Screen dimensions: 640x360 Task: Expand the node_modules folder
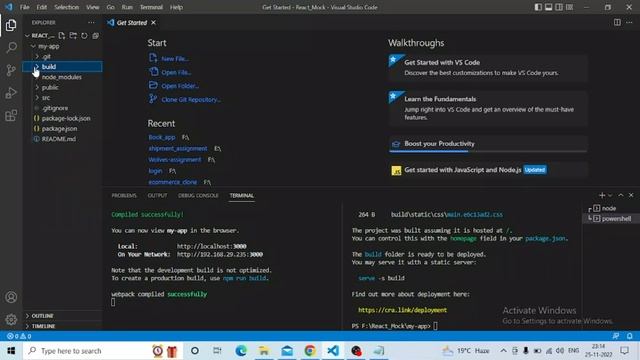(62, 77)
